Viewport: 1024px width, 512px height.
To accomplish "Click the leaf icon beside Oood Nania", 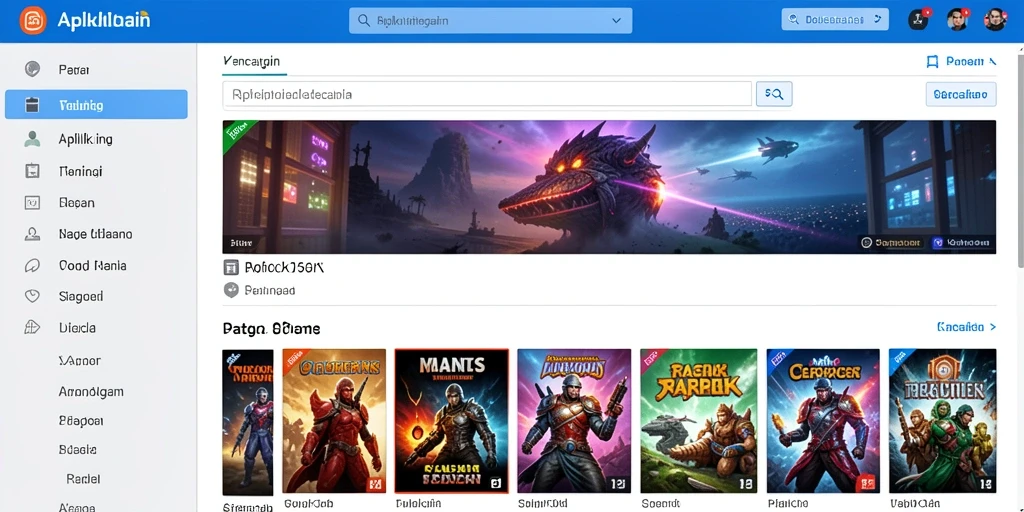I will 32,266.
